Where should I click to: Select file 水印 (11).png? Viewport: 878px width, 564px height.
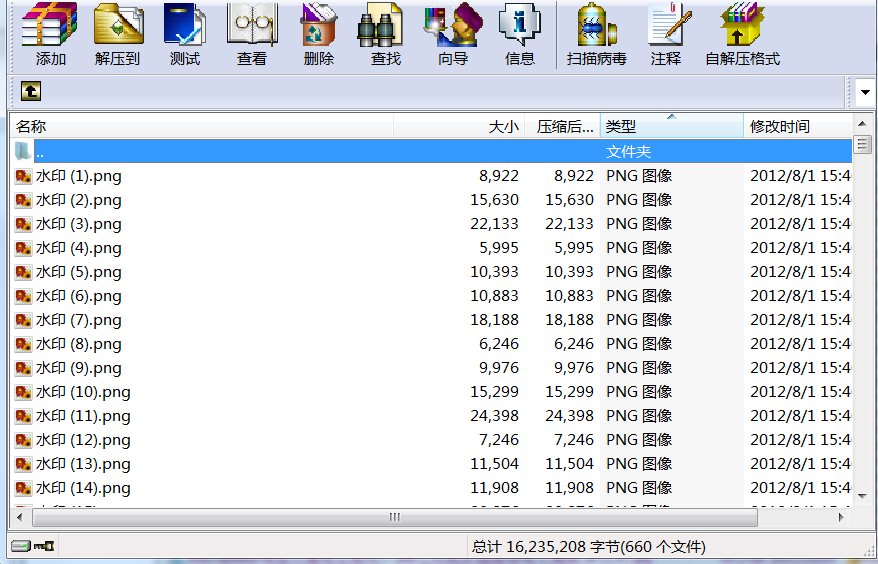(432, 416)
